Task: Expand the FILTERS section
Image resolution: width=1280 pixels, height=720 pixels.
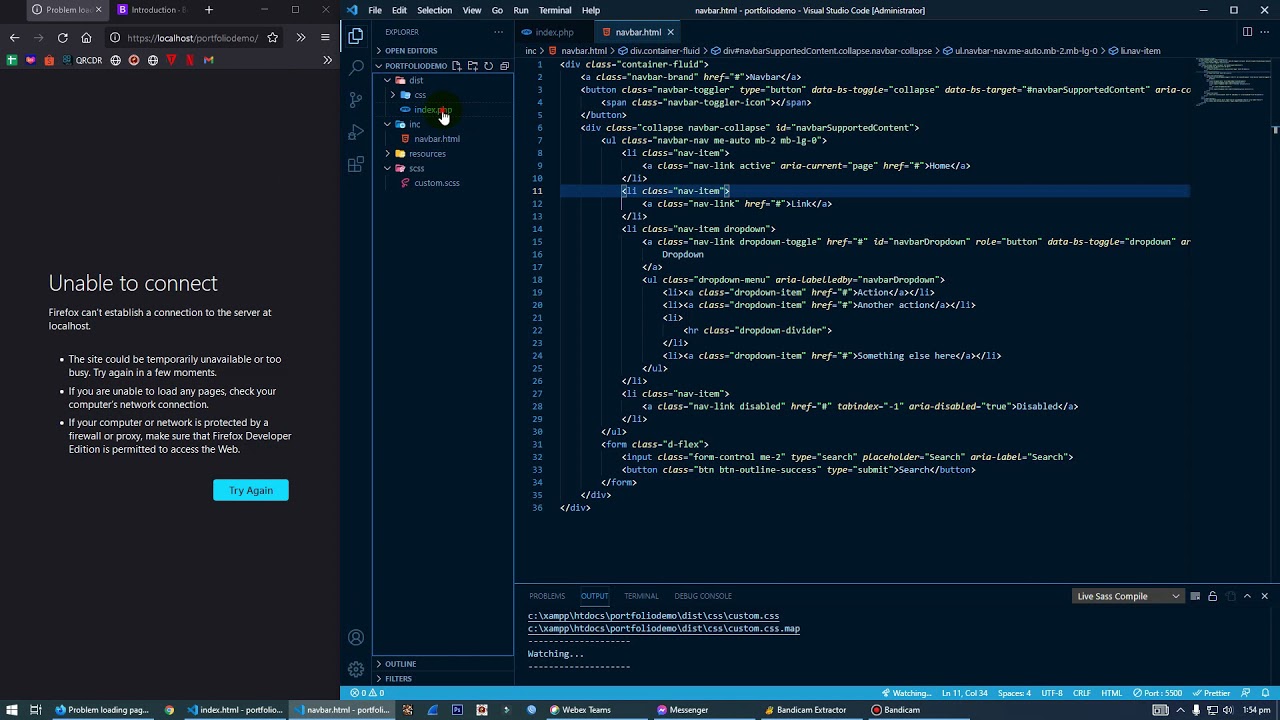Action: [444, 679]
